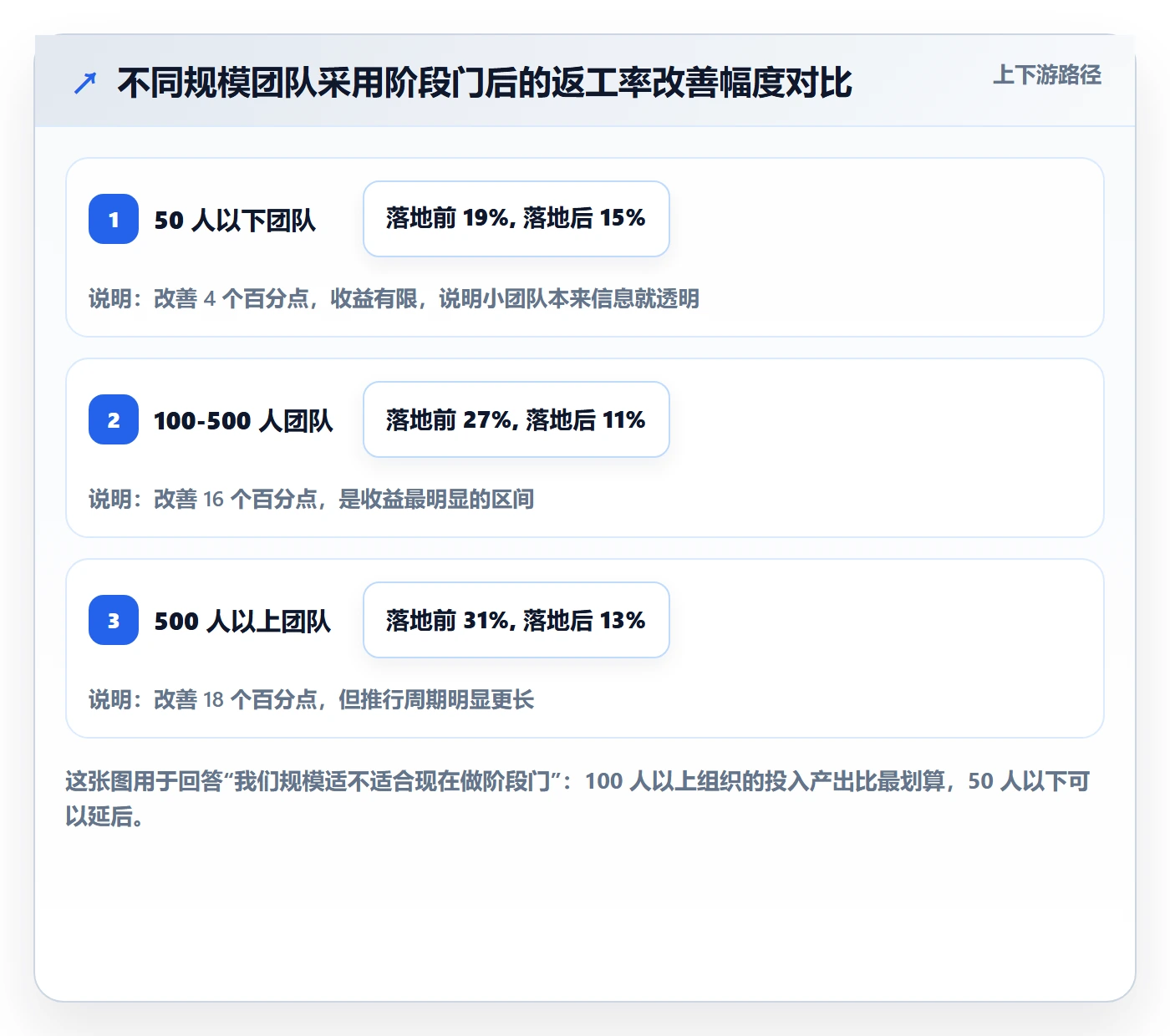Select the 100-500 人团队 label
Image resolution: width=1170 pixels, height=1036 pixels.
pyautogui.click(x=243, y=420)
